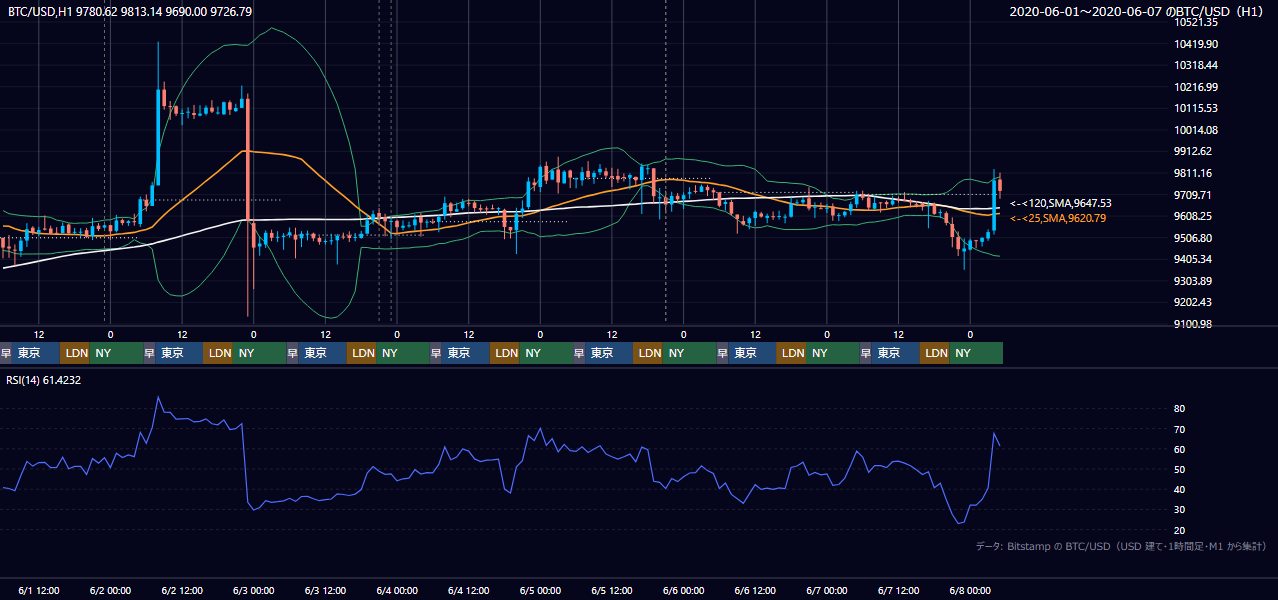Select price level 9912.62
The width and height of the screenshot is (1278, 600).
pos(1194,151)
